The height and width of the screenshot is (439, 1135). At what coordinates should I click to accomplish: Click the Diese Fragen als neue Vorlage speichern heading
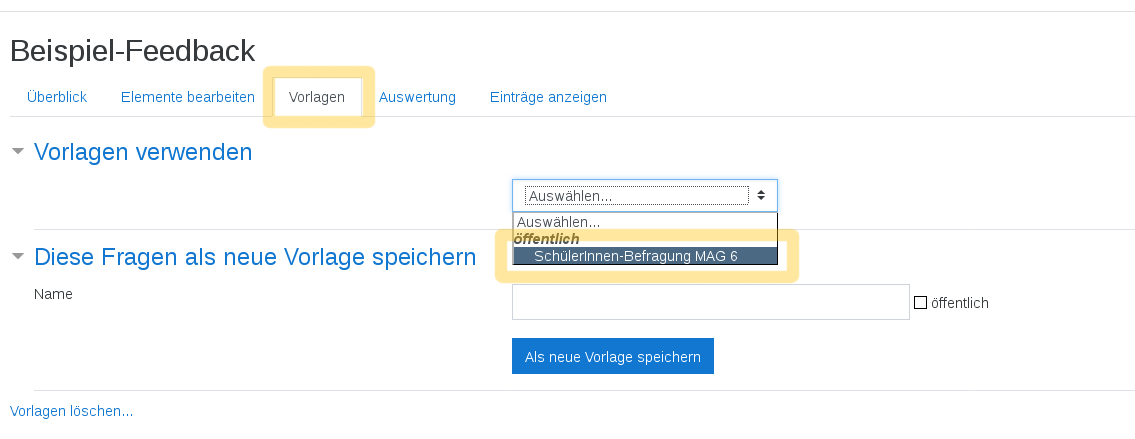pos(255,257)
